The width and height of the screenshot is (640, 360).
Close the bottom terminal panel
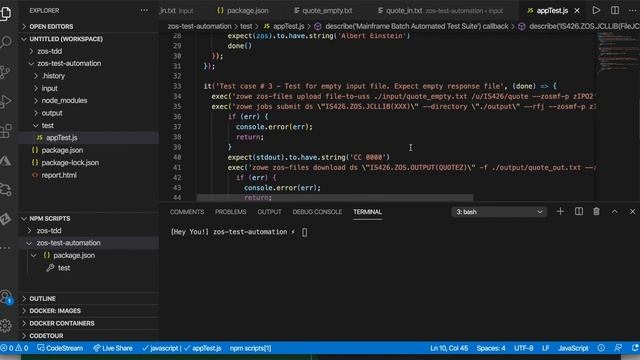coord(632,211)
